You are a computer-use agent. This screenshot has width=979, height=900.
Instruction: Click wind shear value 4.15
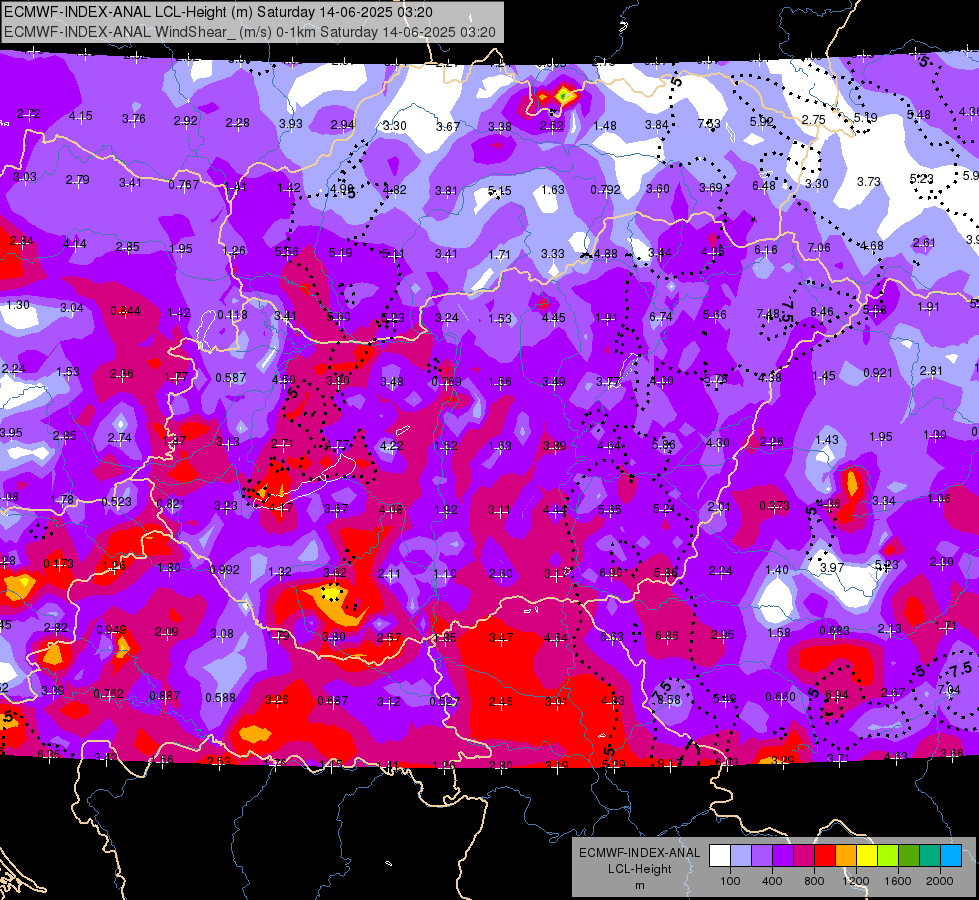point(81,116)
